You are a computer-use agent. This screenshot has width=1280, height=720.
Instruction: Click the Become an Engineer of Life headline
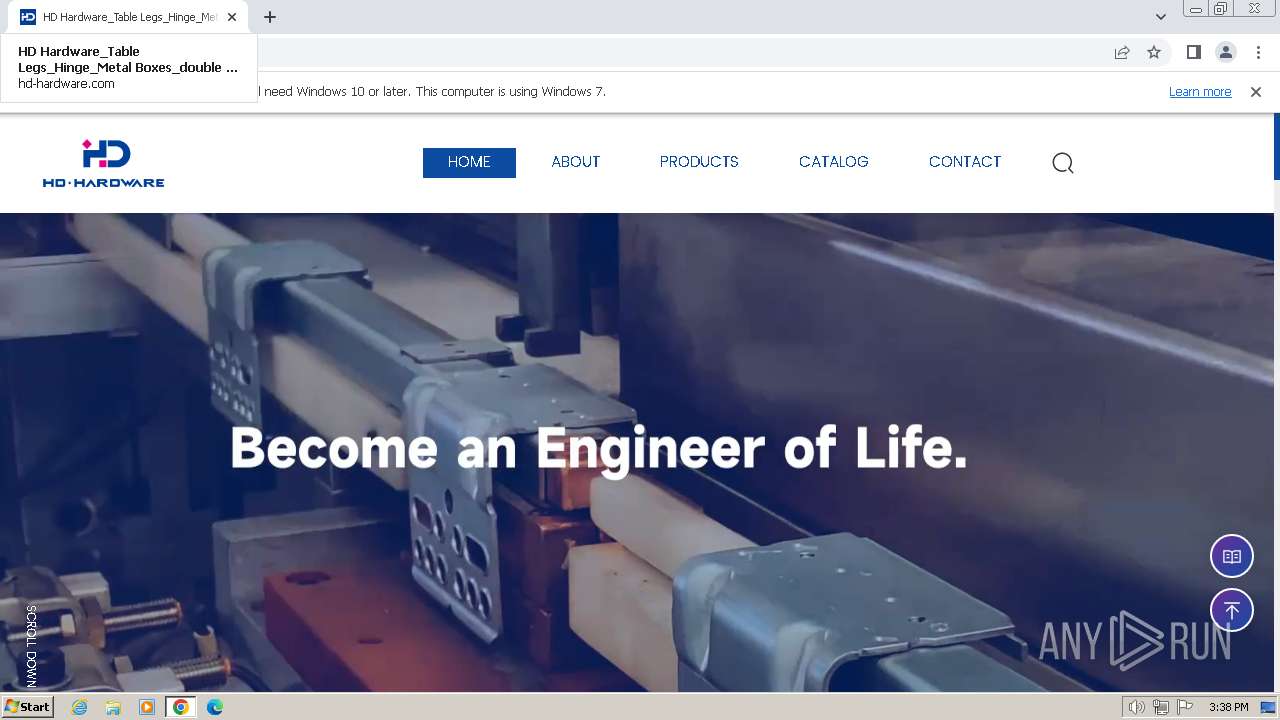(599, 449)
